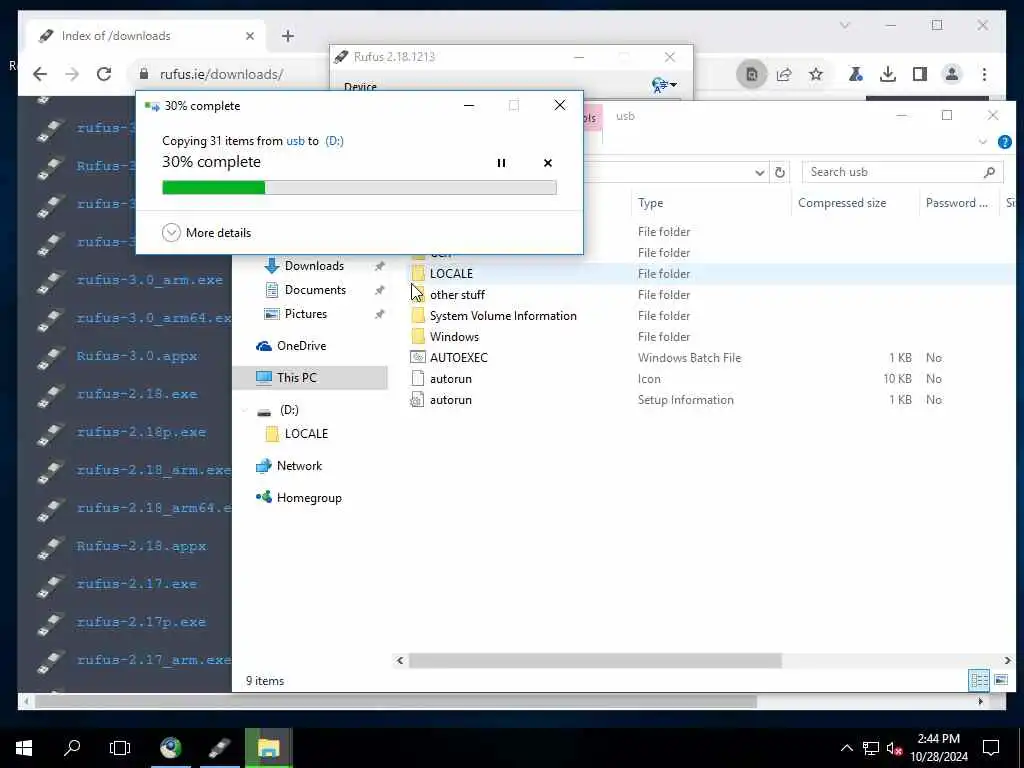Select Downloads in Explorer quick access
The image size is (1024, 768).
(313, 266)
